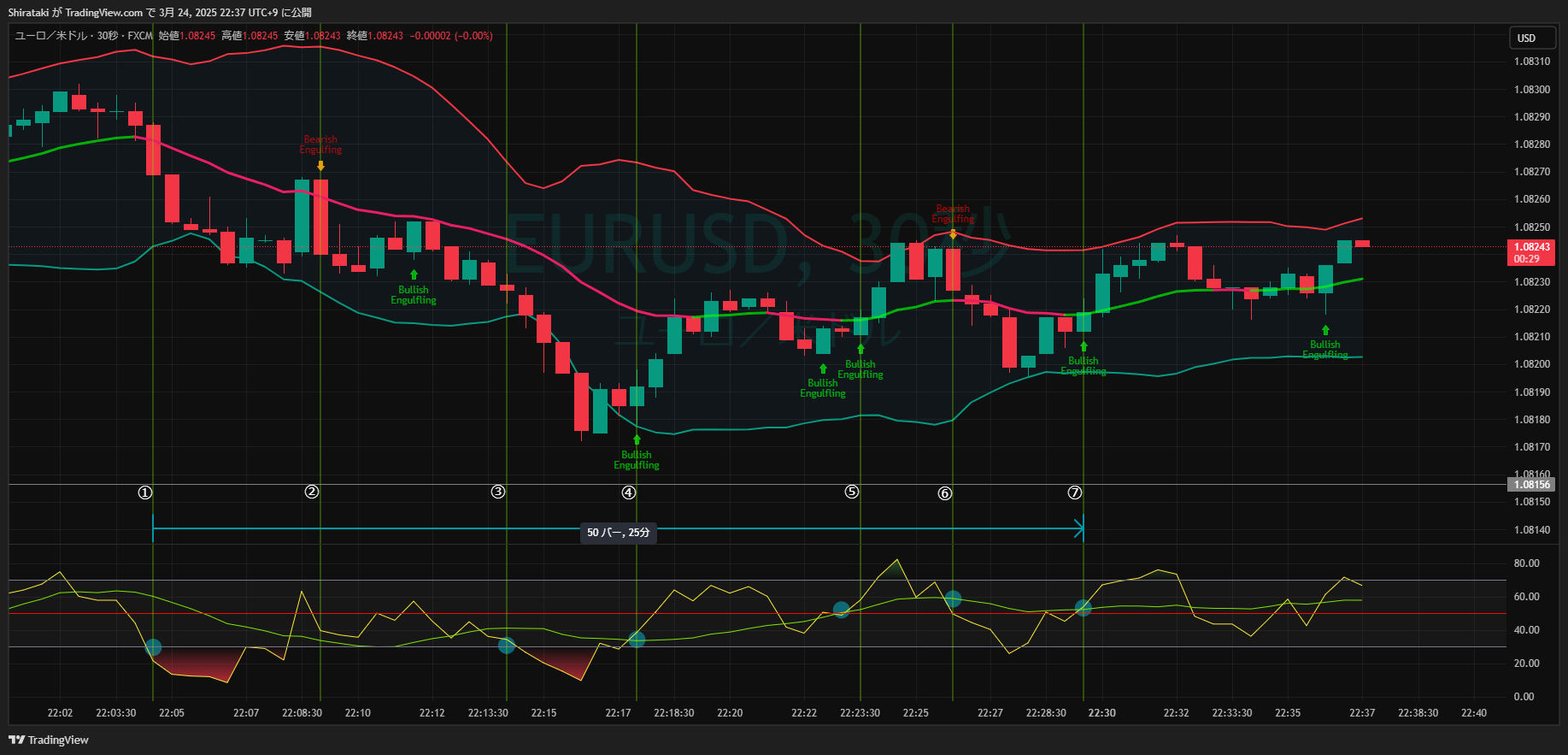Click the 22:33:30 time axis label
The image size is (1568, 755).
tap(1232, 713)
